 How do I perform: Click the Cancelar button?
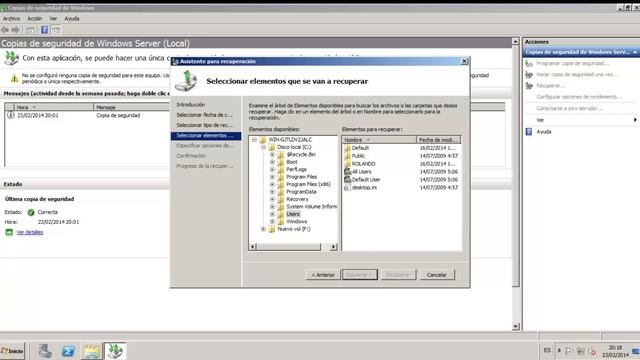click(x=436, y=275)
